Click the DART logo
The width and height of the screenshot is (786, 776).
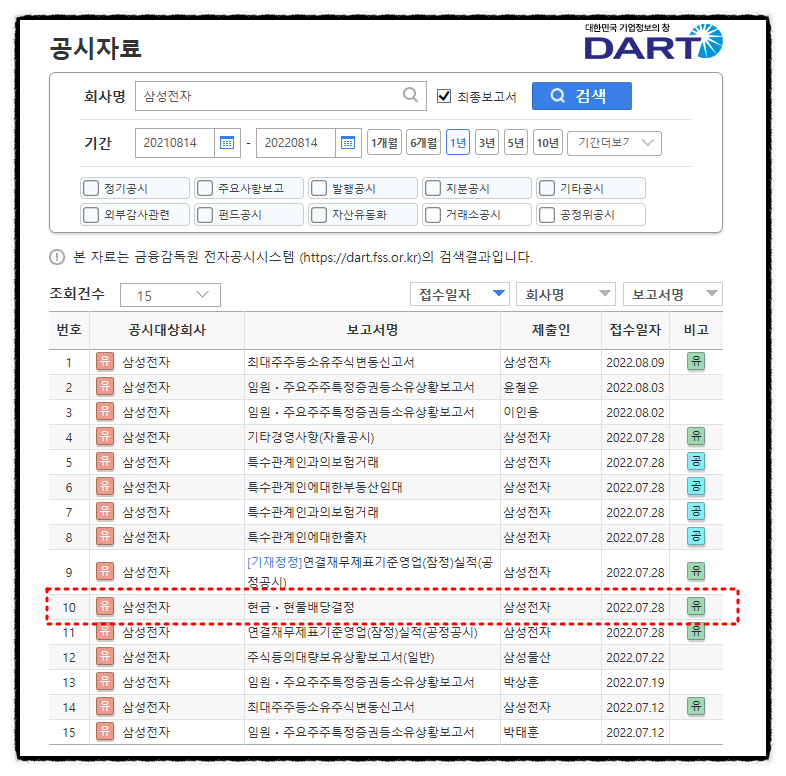(x=653, y=42)
